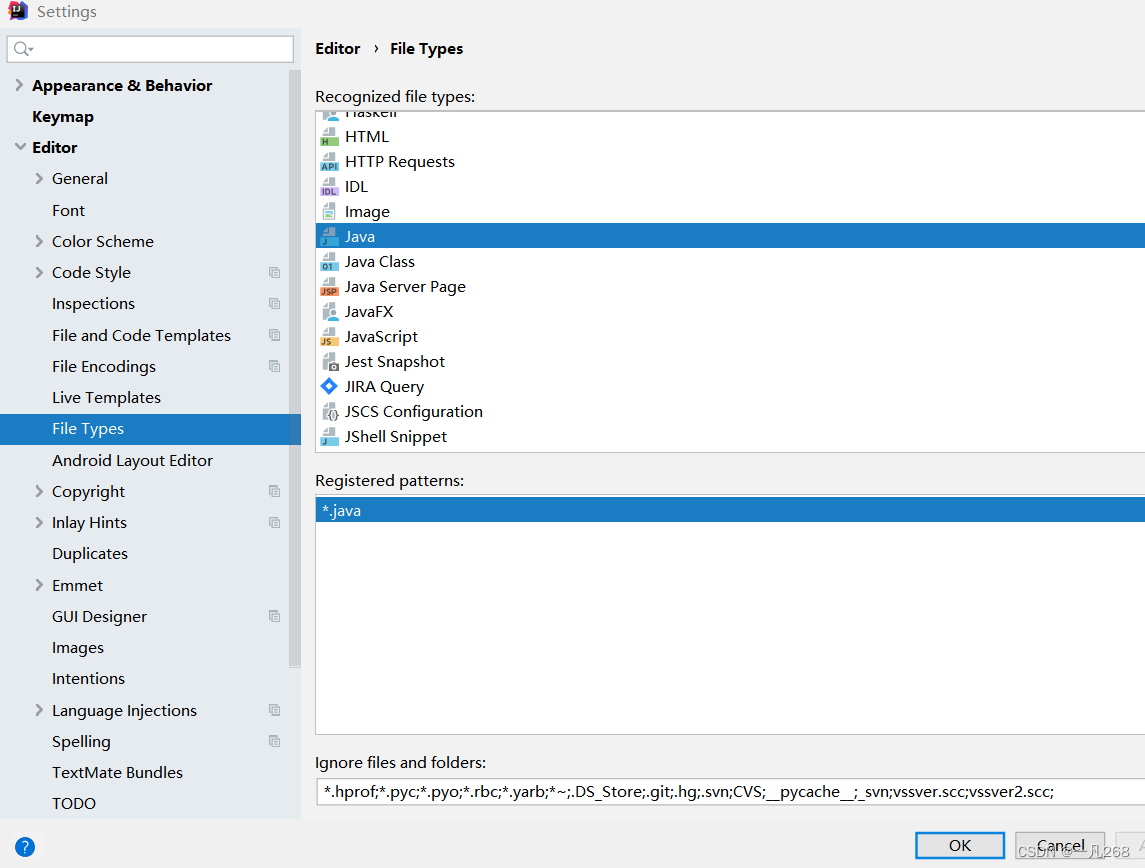Click the HTML file type icon
Viewport: 1145px width, 868px height.
pos(331,136)
